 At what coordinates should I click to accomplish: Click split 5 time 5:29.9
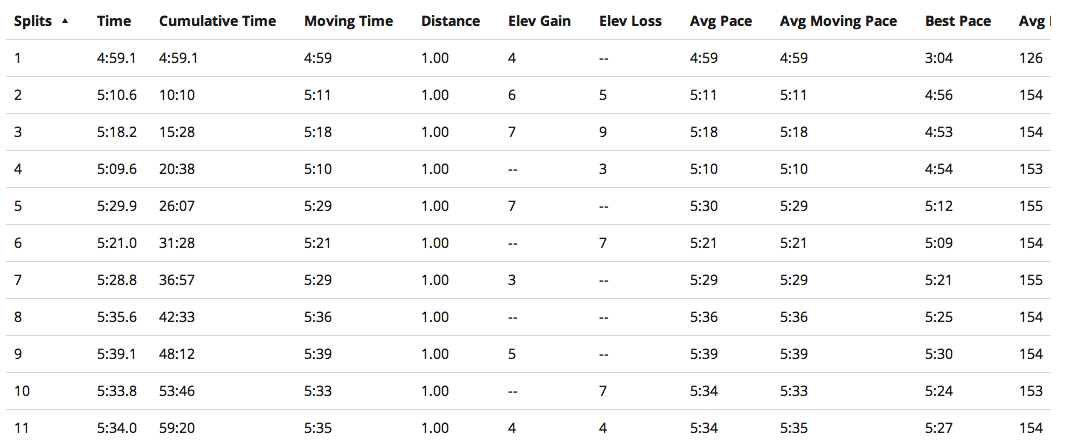click(117, 206)
